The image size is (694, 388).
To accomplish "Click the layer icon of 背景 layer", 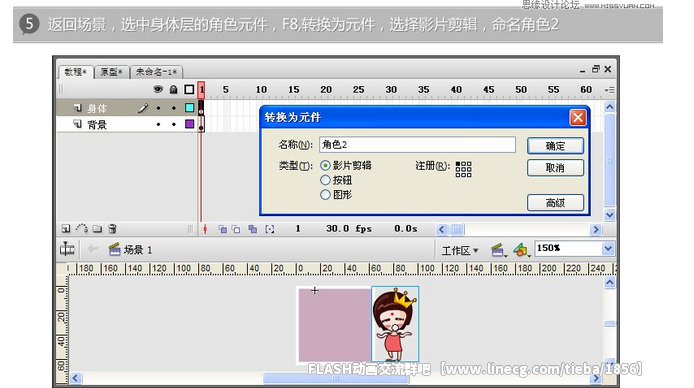I will coord(77,124).
